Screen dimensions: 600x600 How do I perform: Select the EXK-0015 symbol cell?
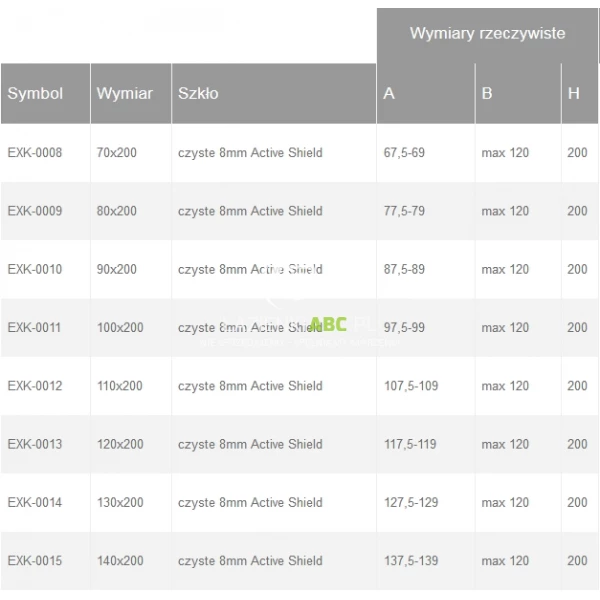pos(35,561)
